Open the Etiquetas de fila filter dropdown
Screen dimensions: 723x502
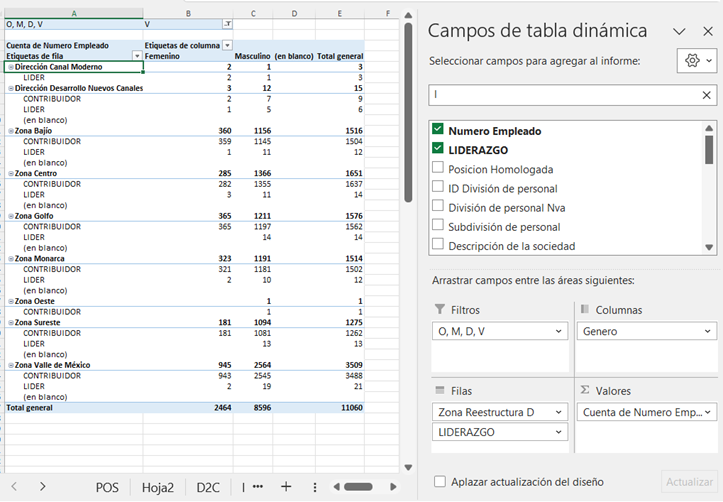click(137, 56)
